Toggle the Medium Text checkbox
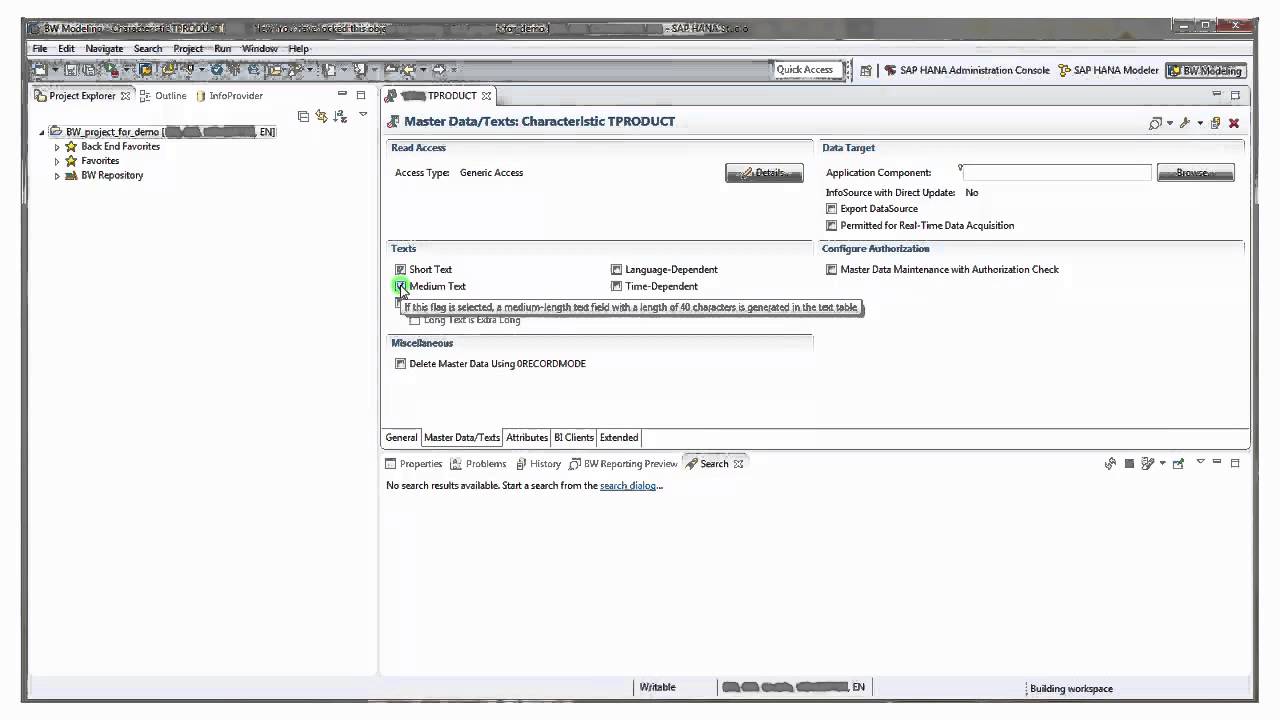This screenshot has height=720, width=1280. click(400, 286)
